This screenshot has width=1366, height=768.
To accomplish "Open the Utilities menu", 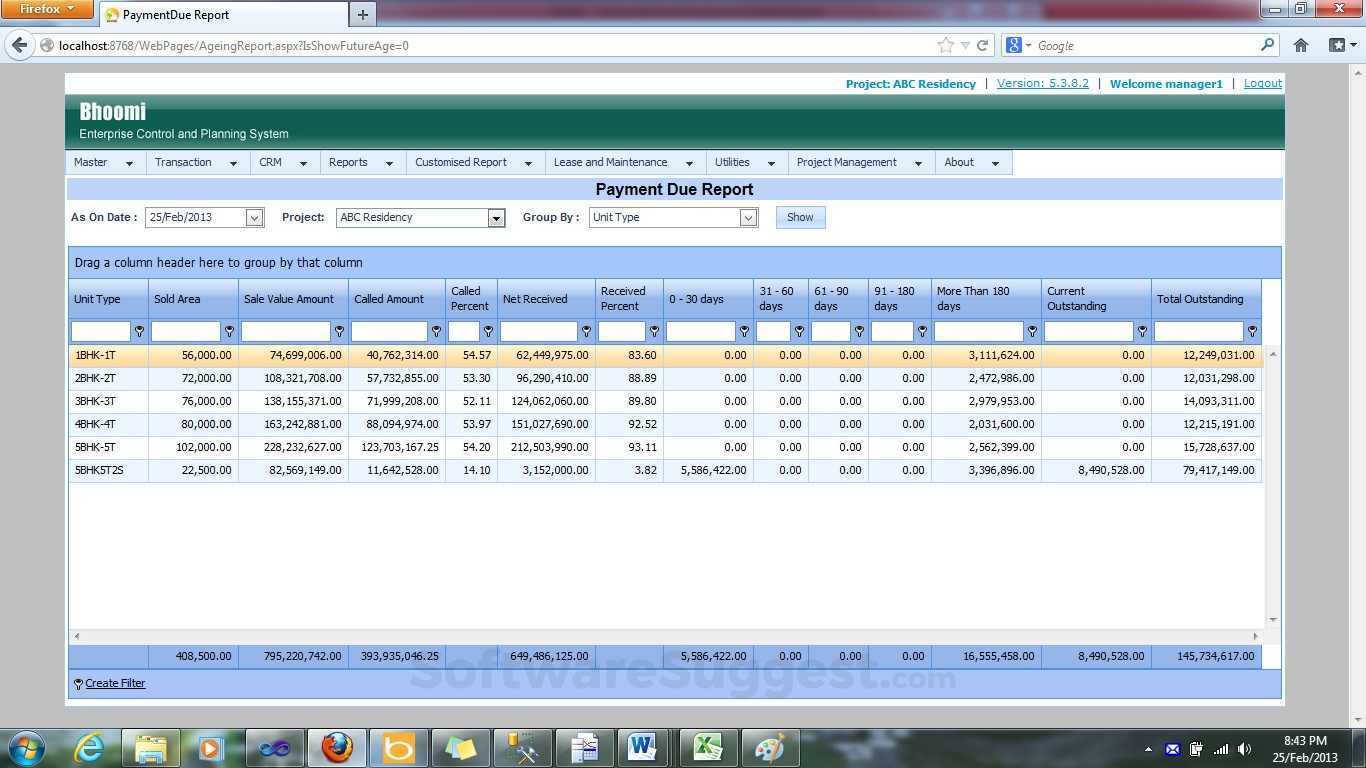I will [x=747, y=162].
